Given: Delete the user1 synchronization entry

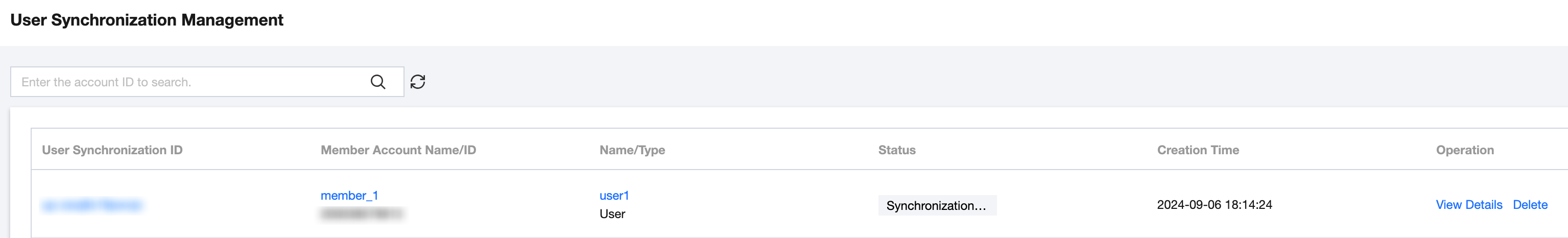Looking at the screenshot, I should pyautogui.click(x=1530, y=205).
